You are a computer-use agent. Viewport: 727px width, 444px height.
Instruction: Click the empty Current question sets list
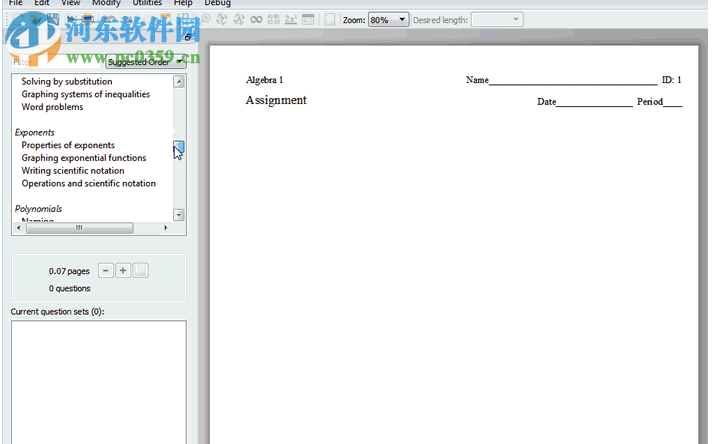[99, 382]
